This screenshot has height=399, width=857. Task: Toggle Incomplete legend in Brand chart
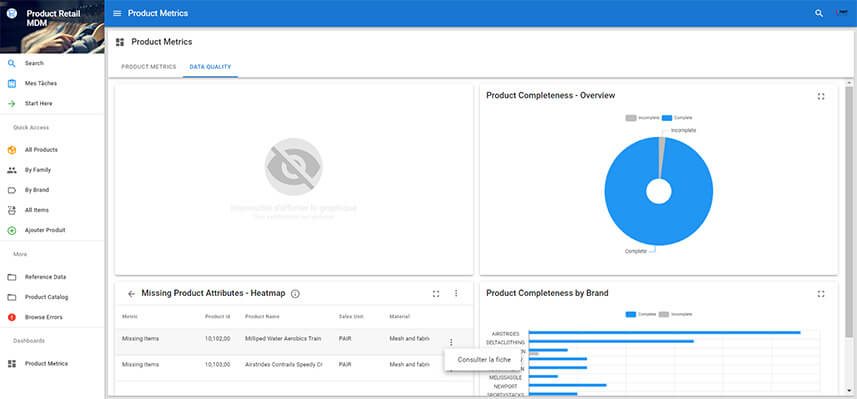tap(676, 314)
